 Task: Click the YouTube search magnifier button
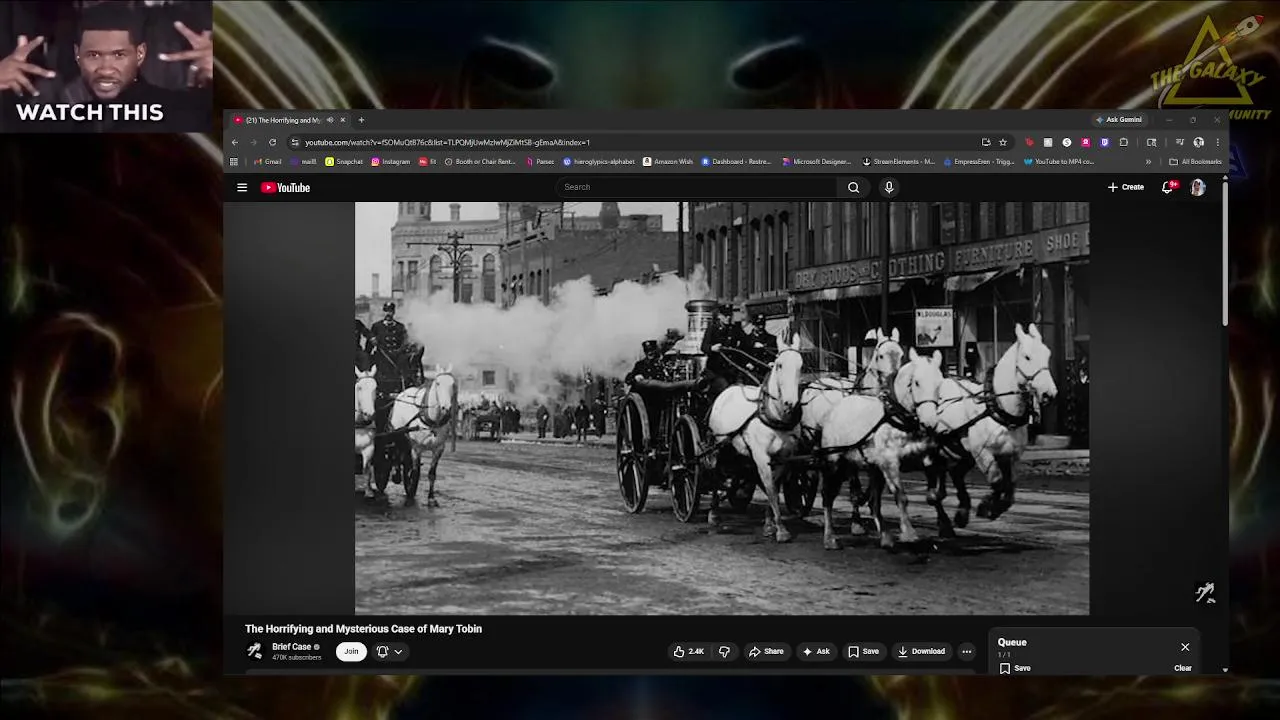click(853, 187)
